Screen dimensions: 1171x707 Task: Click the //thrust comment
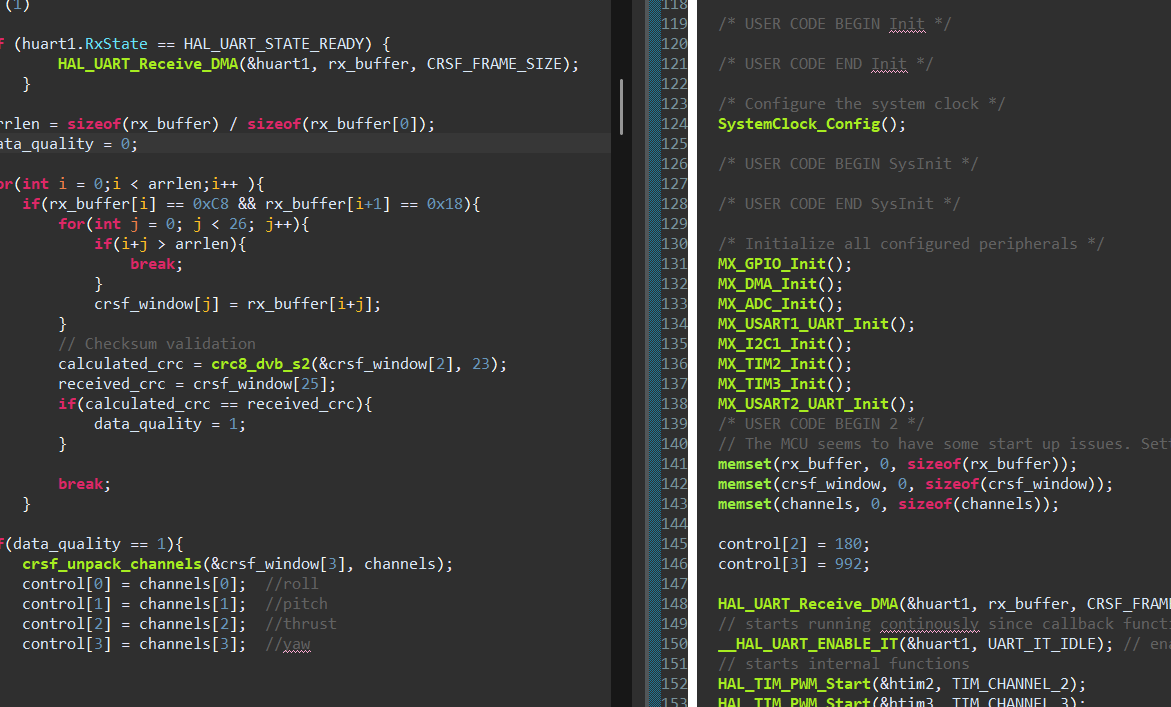[301, 624]
